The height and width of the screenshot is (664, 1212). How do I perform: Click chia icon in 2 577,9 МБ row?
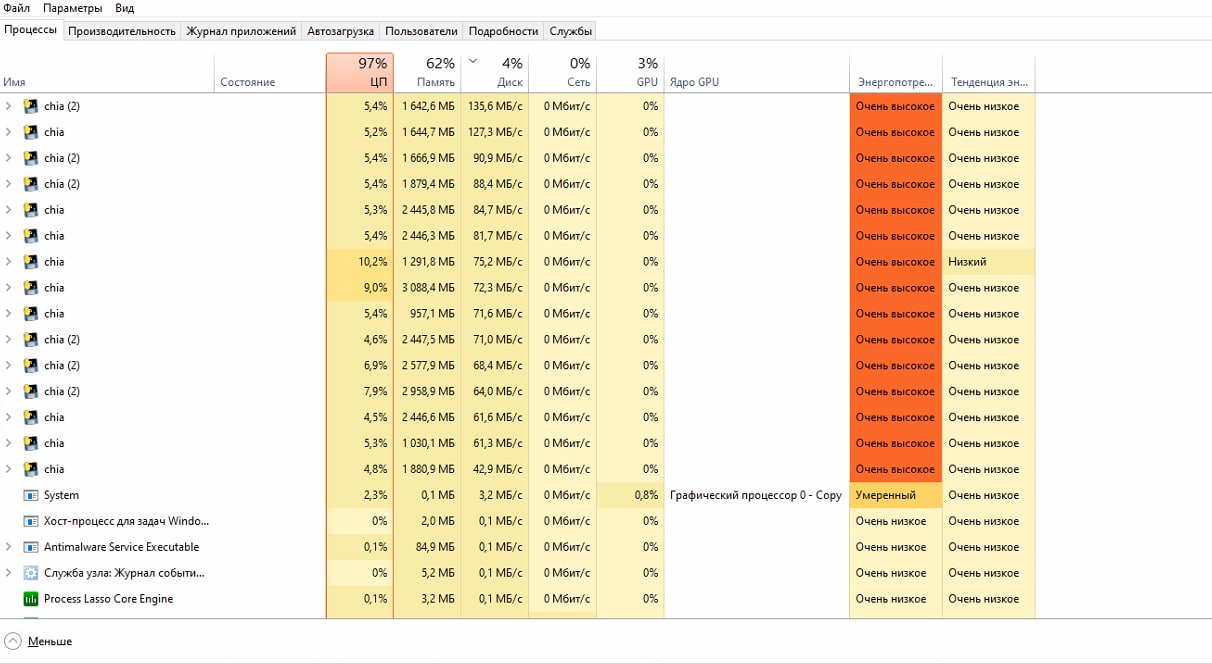coord(30,366)
